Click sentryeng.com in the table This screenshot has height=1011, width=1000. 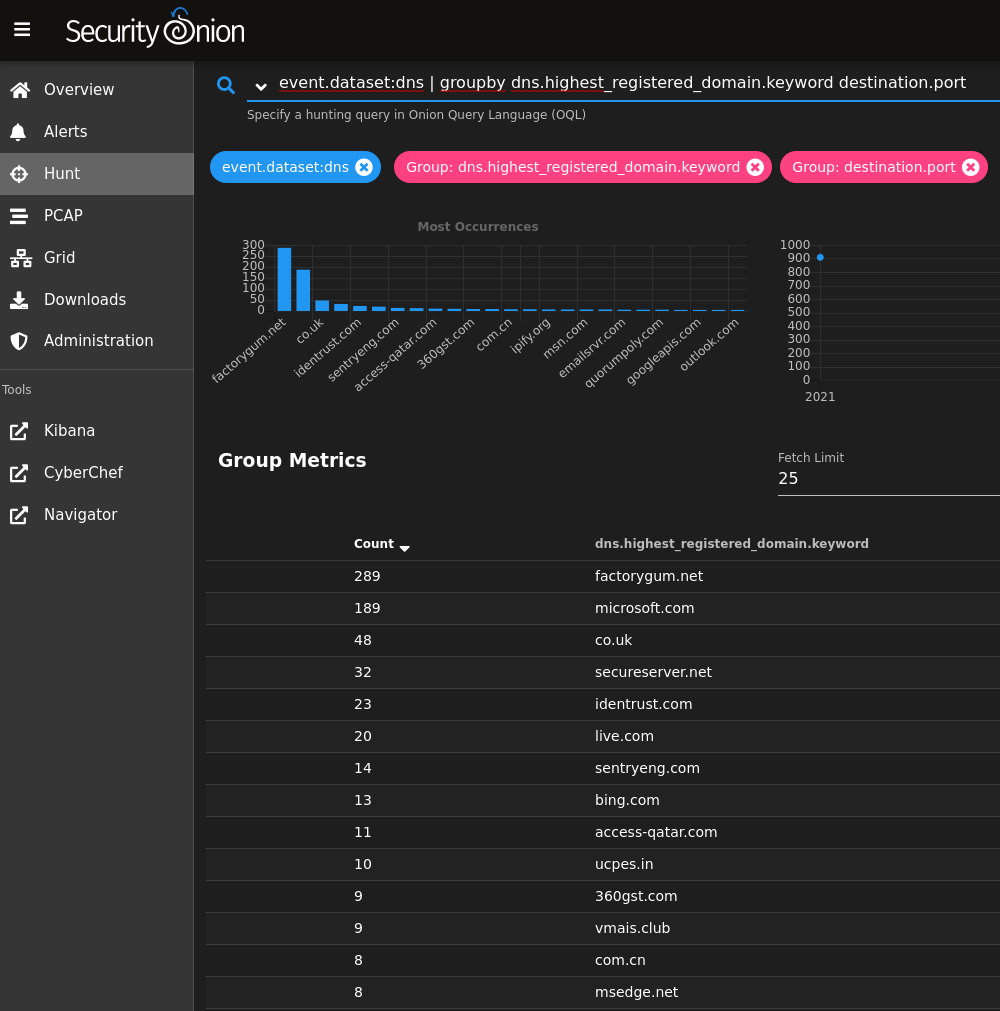(x=647, y=768)
